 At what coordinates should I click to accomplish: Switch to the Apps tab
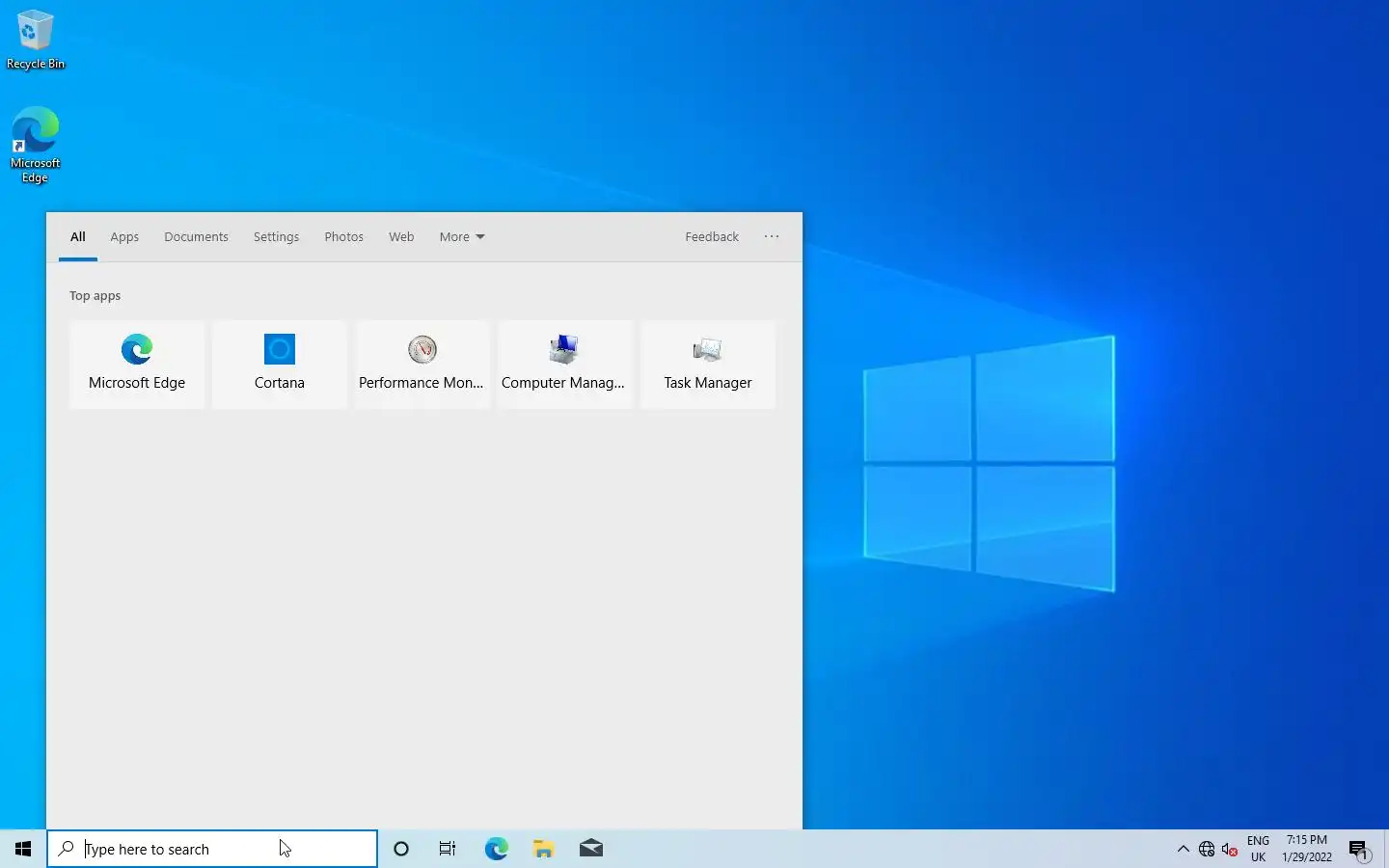pyautogui.click(x=124, y=237)
